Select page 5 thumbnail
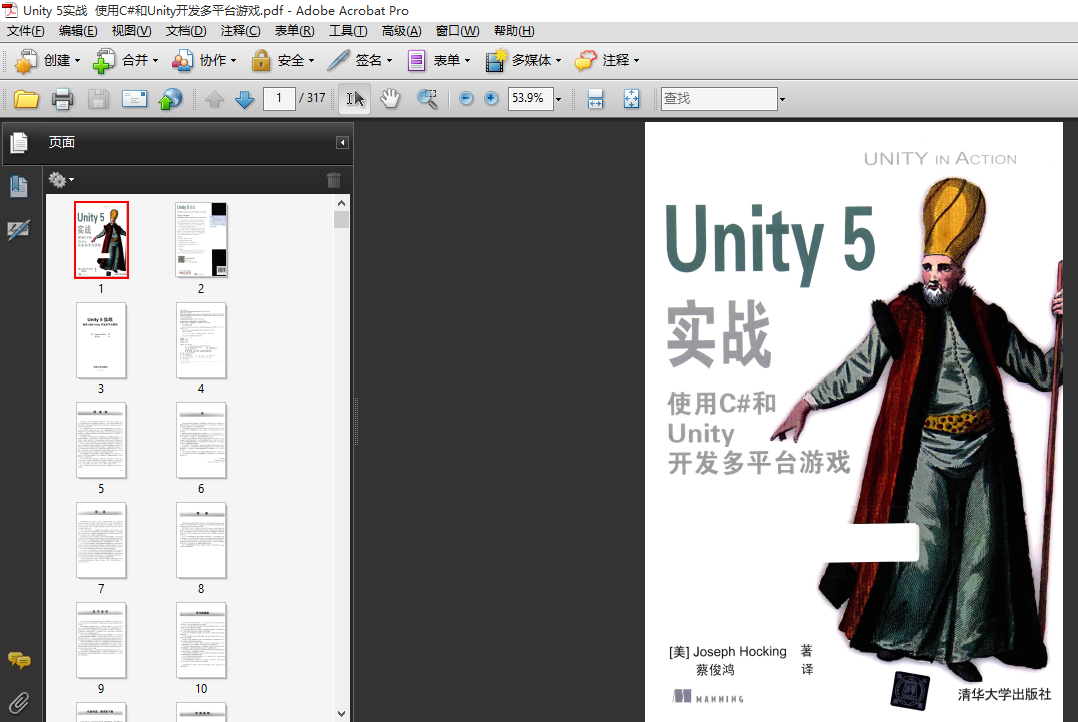 coord(101,440)
